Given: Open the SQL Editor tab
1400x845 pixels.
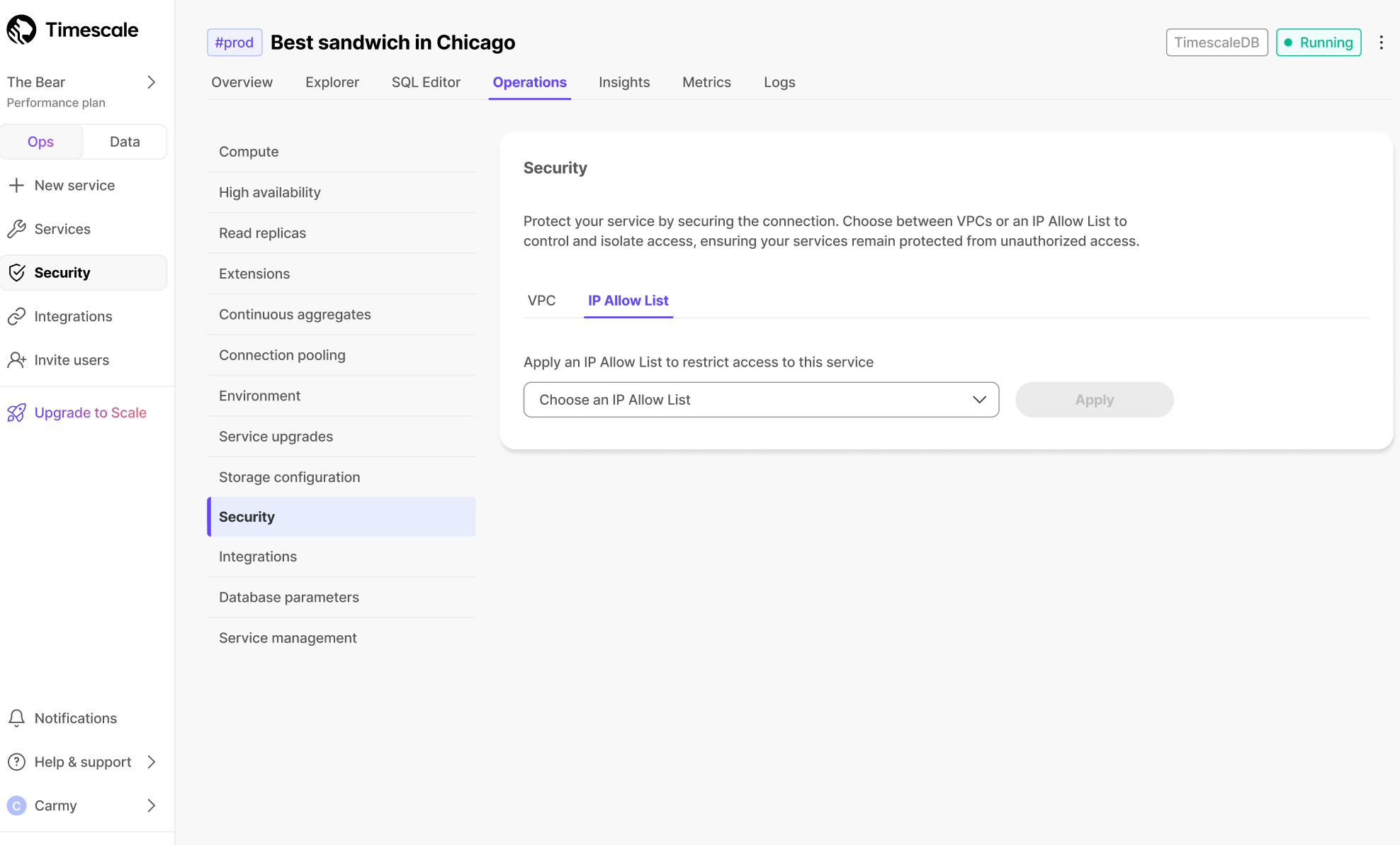Looking at the screenshot, I should (x=426, y=82).
